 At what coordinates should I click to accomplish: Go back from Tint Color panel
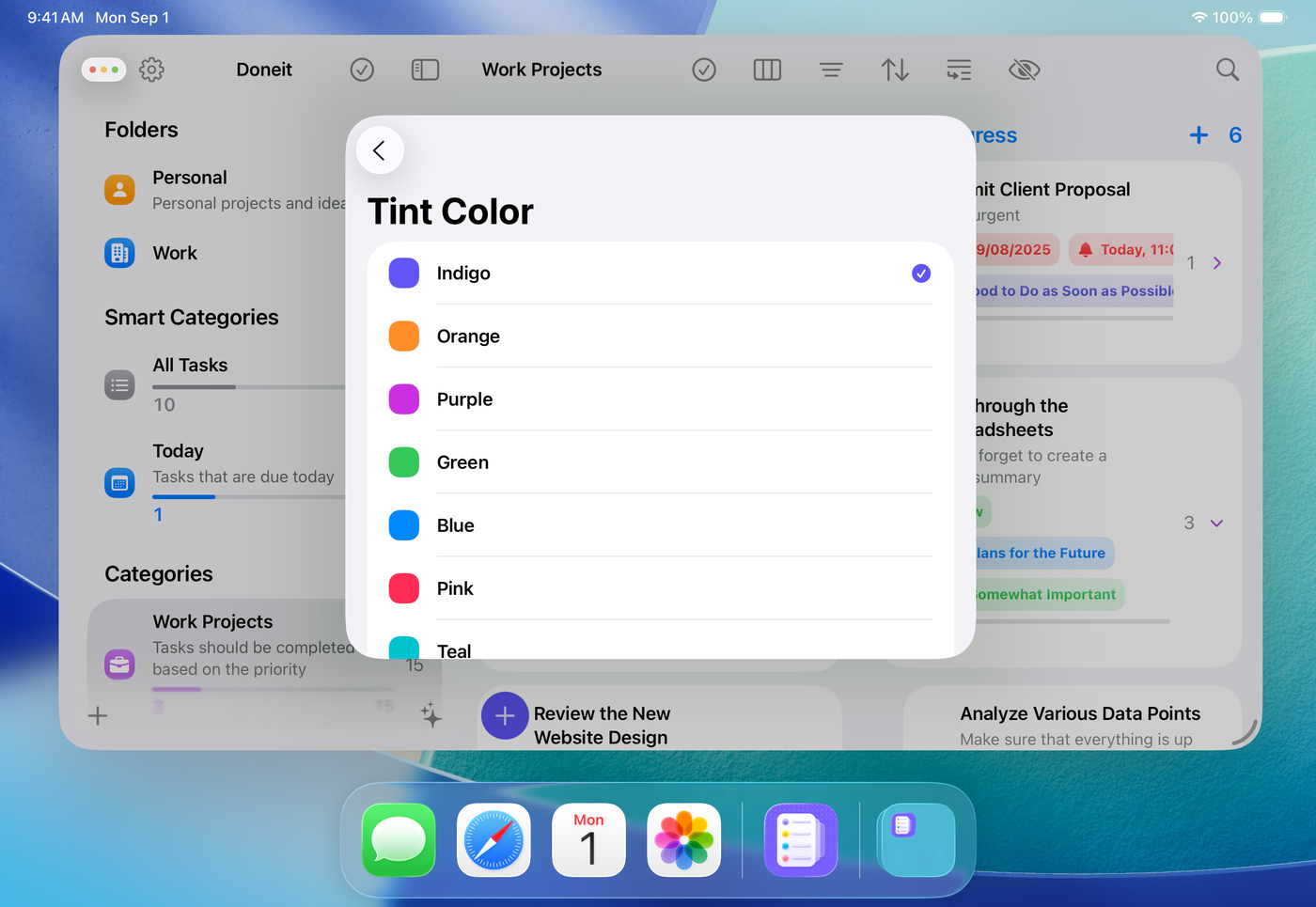[380, 150]
